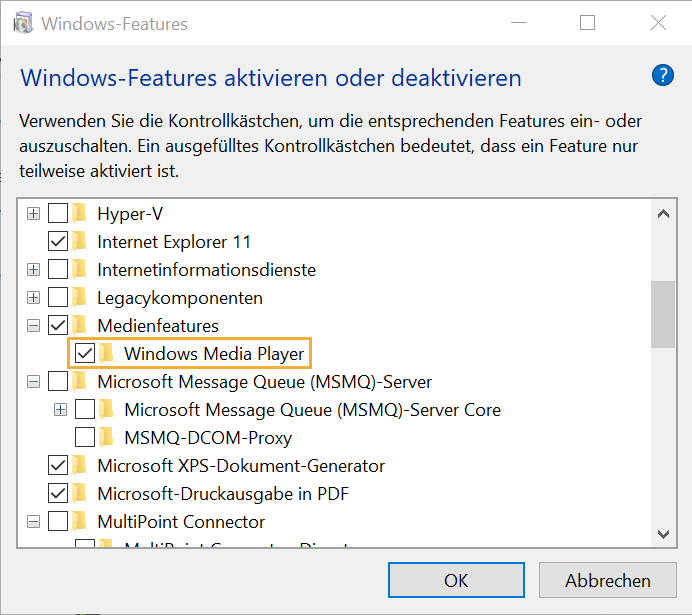Click the Legacykomponenten folder icon

click(x=80, y=297)
